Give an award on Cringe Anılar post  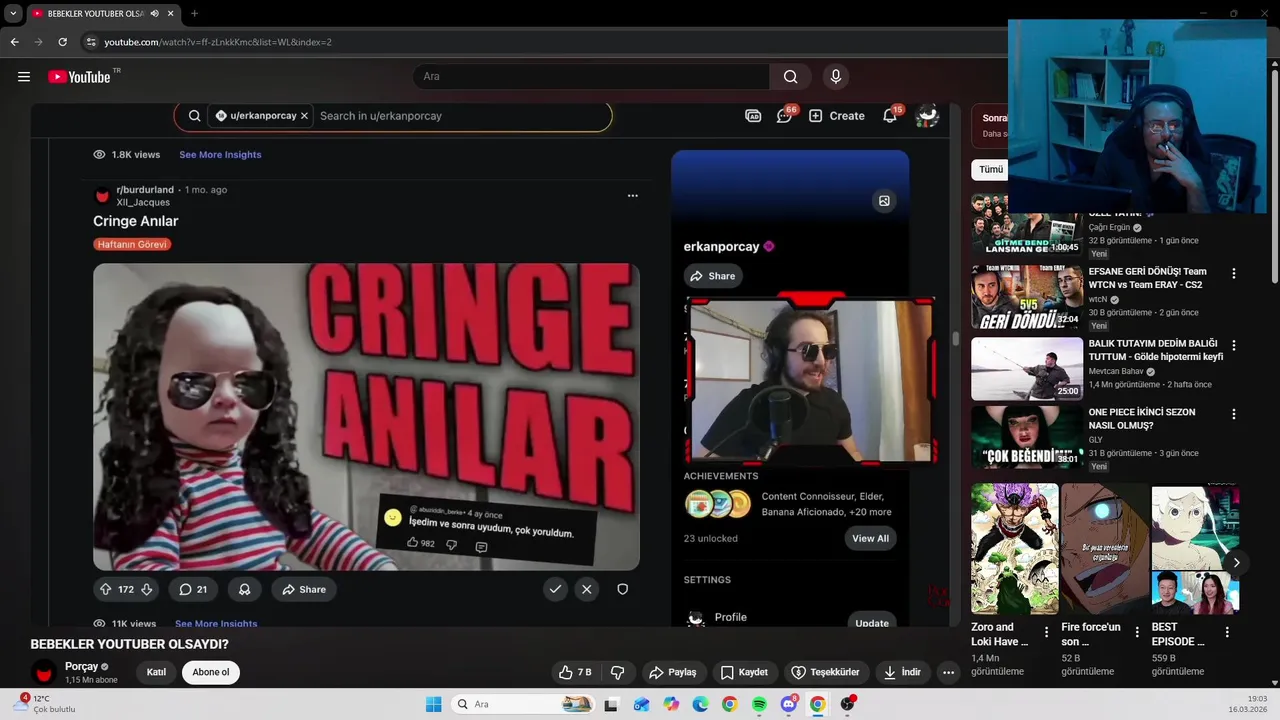[244, 590]
